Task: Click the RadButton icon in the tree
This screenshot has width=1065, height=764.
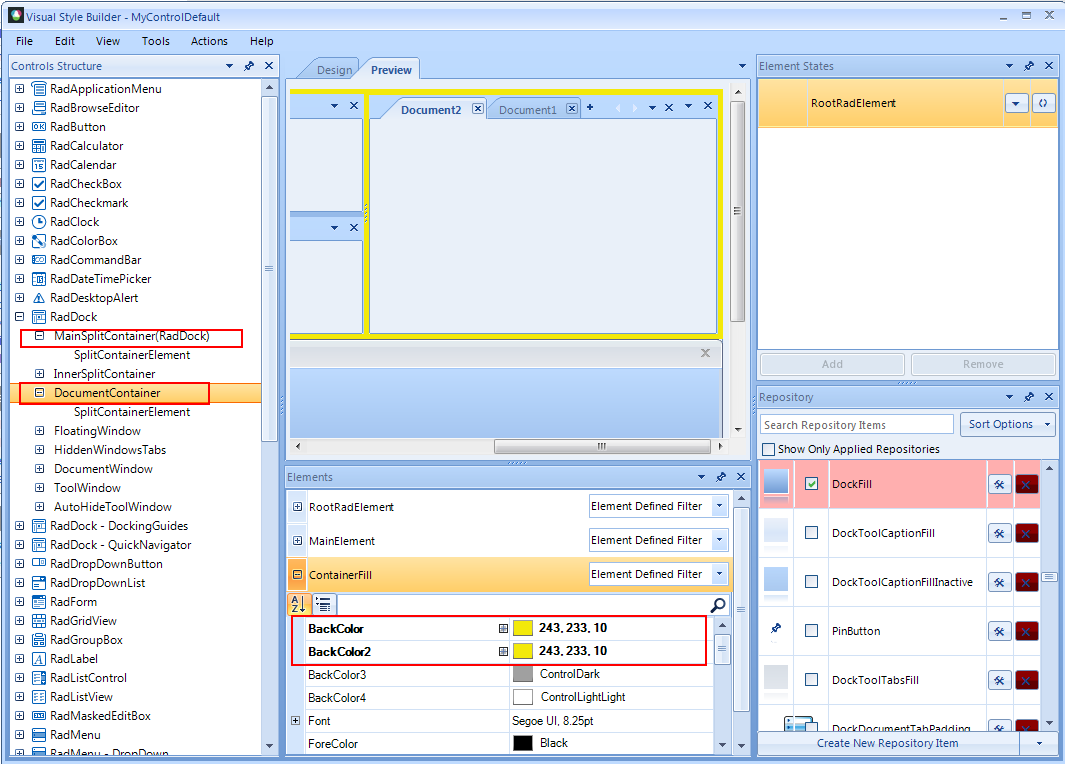Action: click(x=39, y=127)
